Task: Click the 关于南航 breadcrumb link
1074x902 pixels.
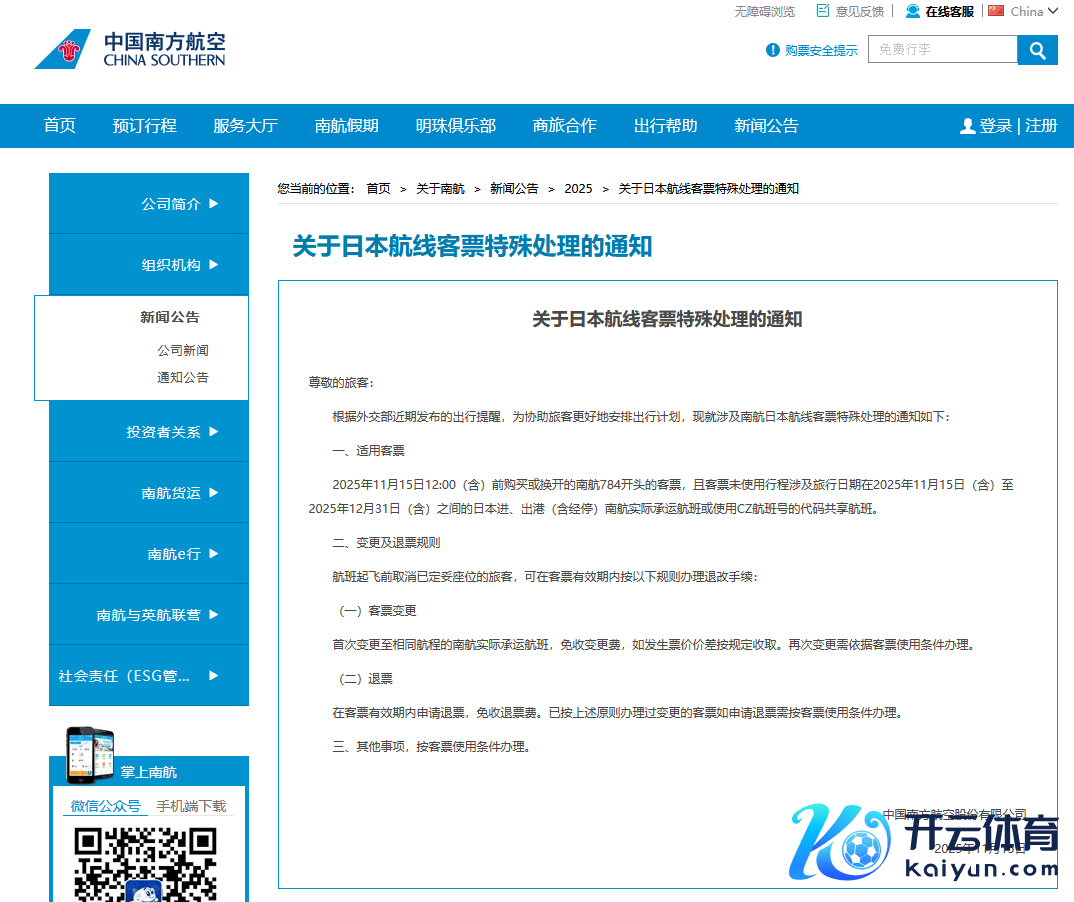Action: [440, 189]
